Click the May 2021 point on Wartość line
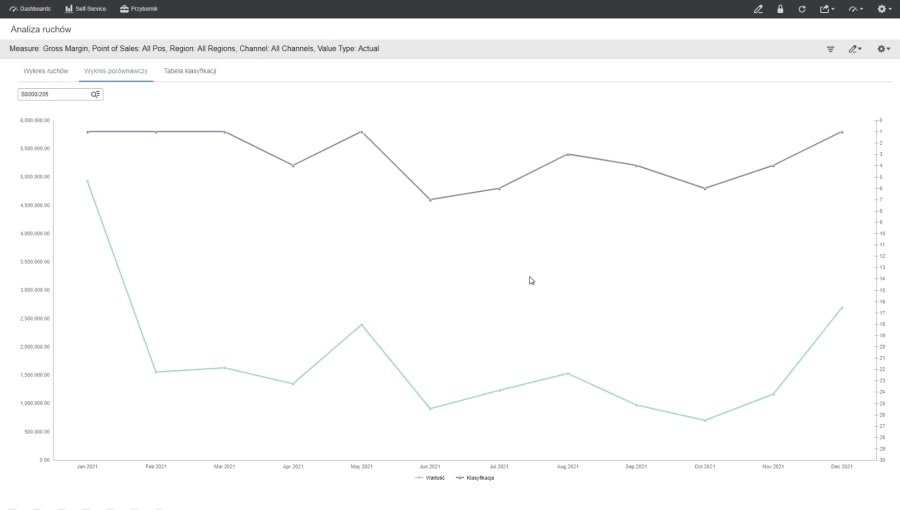This screenshot has width=900, height=510. [362, 325]
